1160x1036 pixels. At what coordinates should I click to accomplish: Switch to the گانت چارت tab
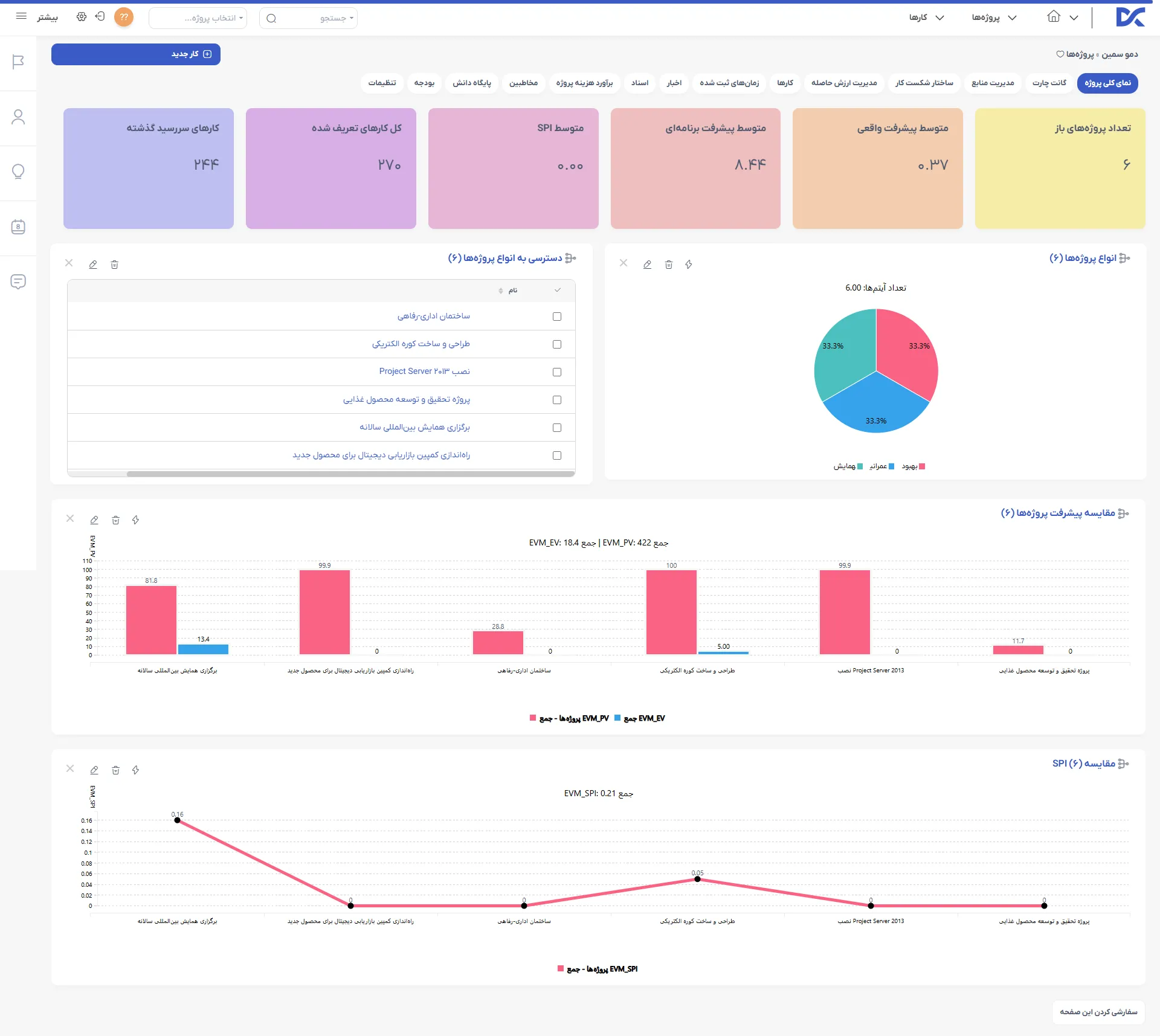(1049, 83)
